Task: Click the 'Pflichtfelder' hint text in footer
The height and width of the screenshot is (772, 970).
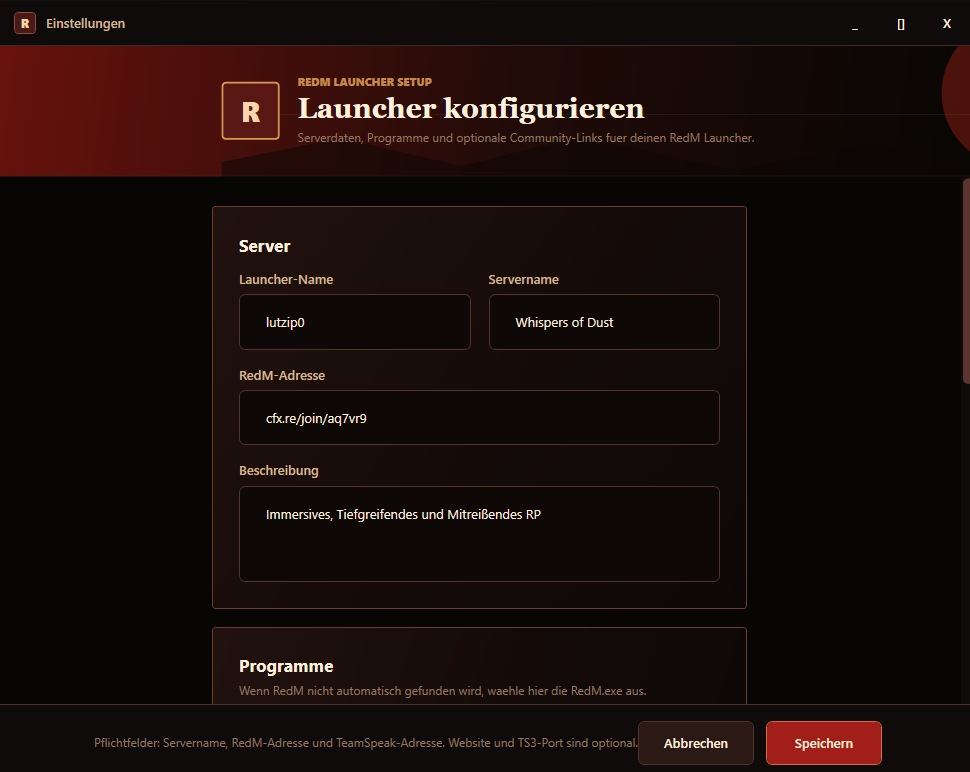Action: (366, 743)
